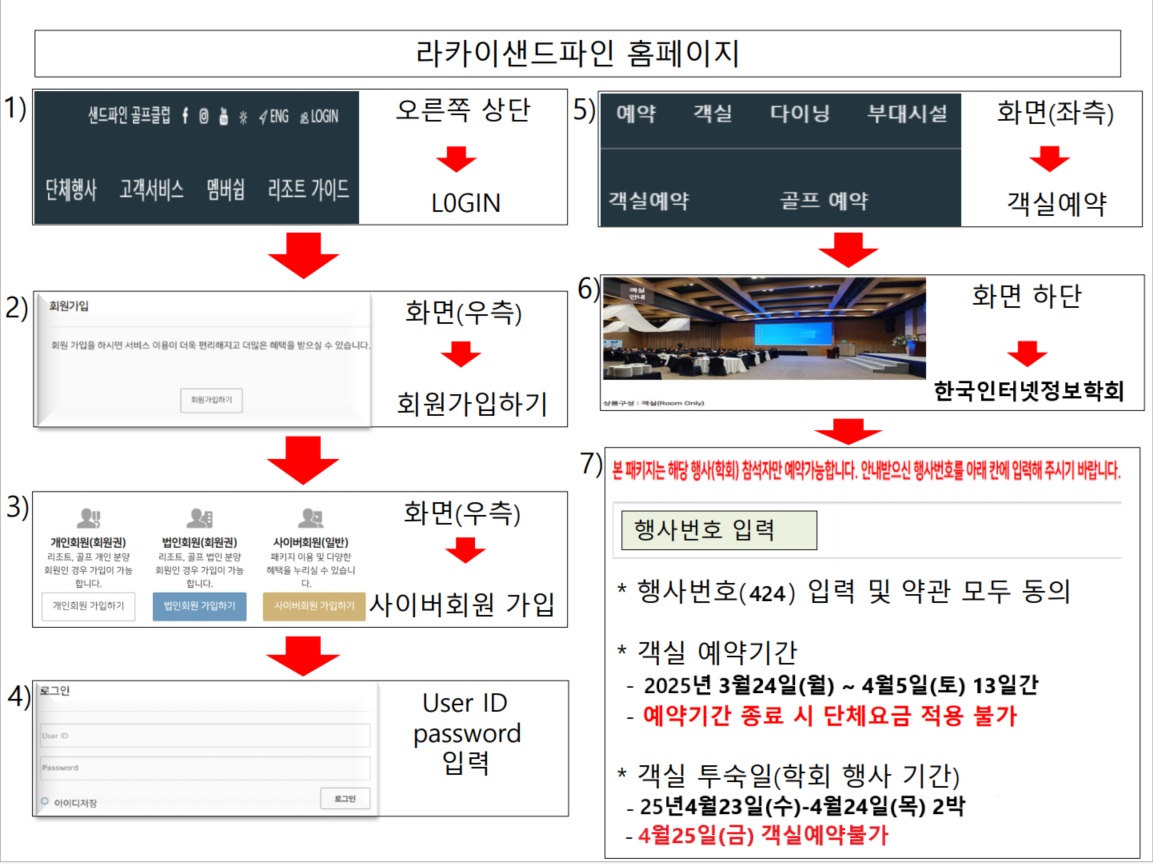Toggle the 아이디저장 checkbox
The width and height of the screenshot is (1153, 864).
pos(45,802)
